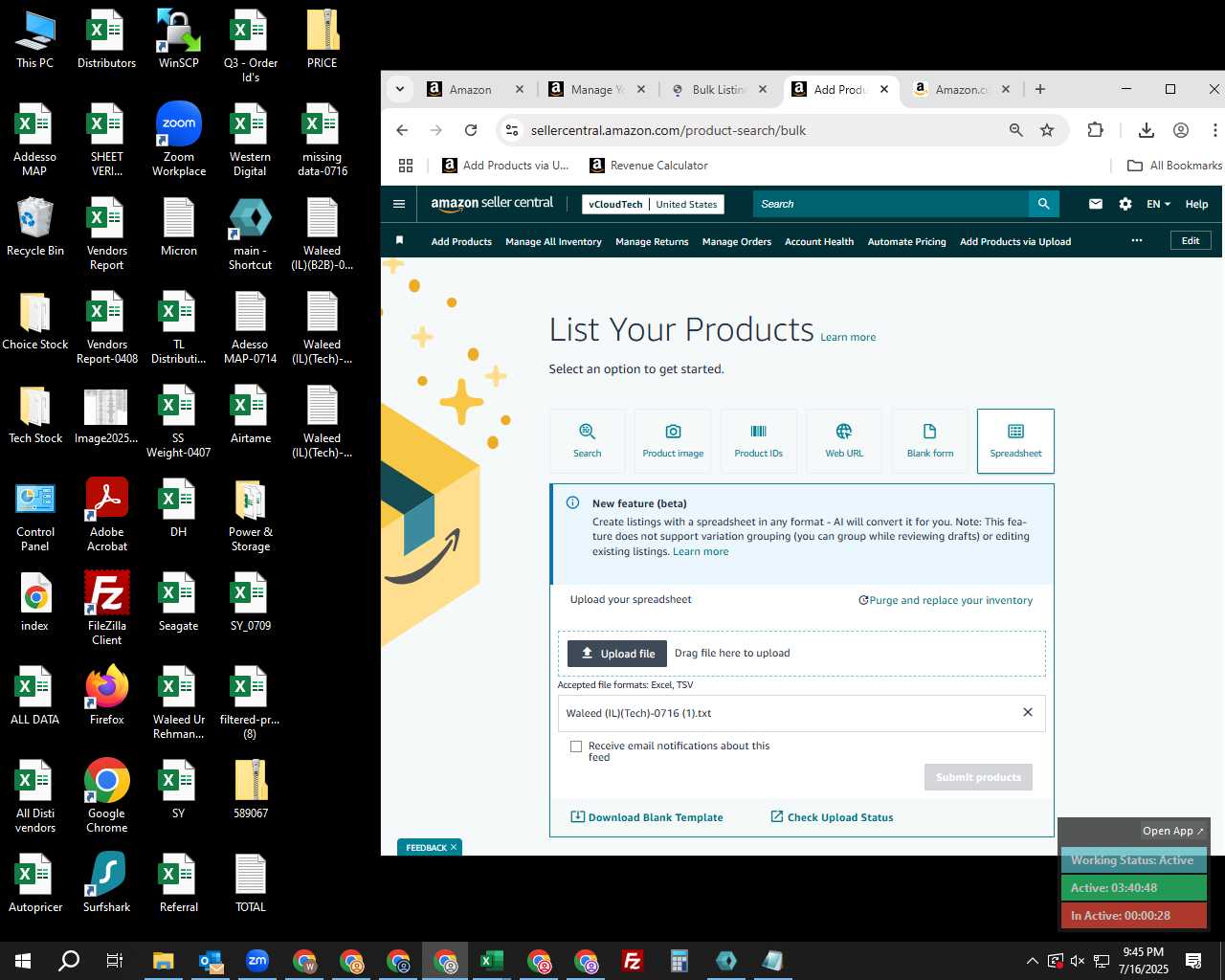Image resolution: width=1225 pixels, height=980 pixels.
Task: Open Chrome extensions puzzle icon
Action: coord(1096,130)
